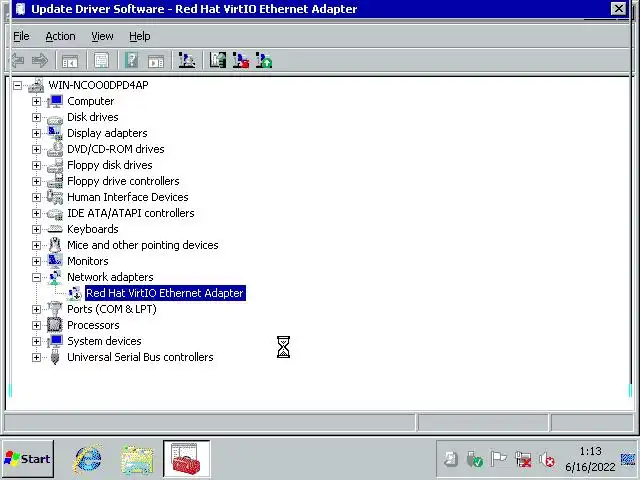The height and width of the screenshot is (480, 640).
Task: Click the Safely Remove Hardware tray icon
Action: (x=474, y=460)
